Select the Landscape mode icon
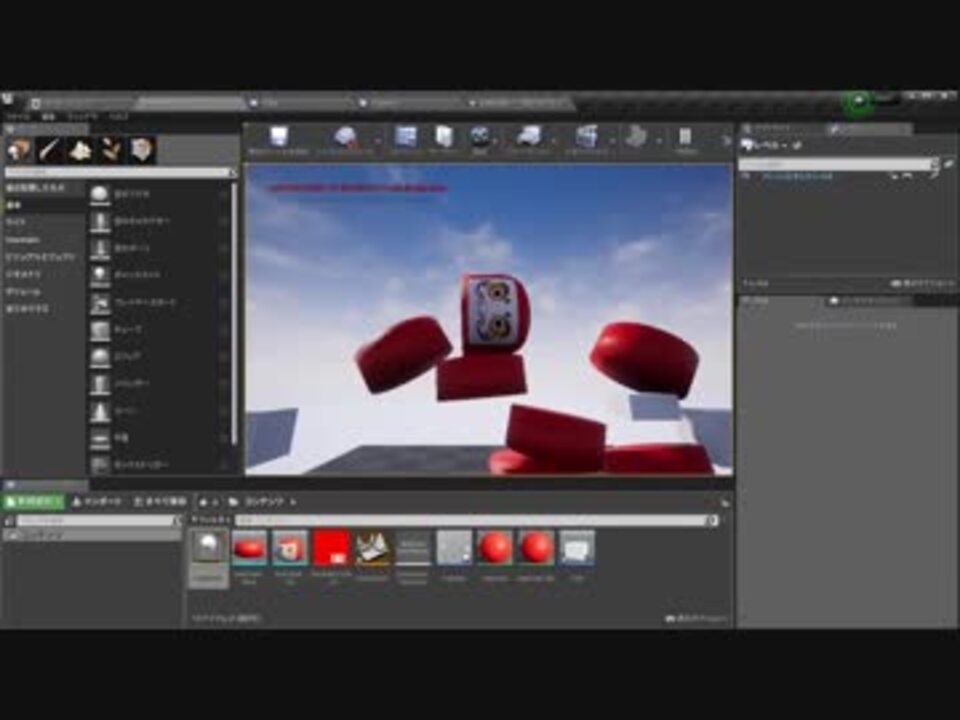 [x=80, y=150]
